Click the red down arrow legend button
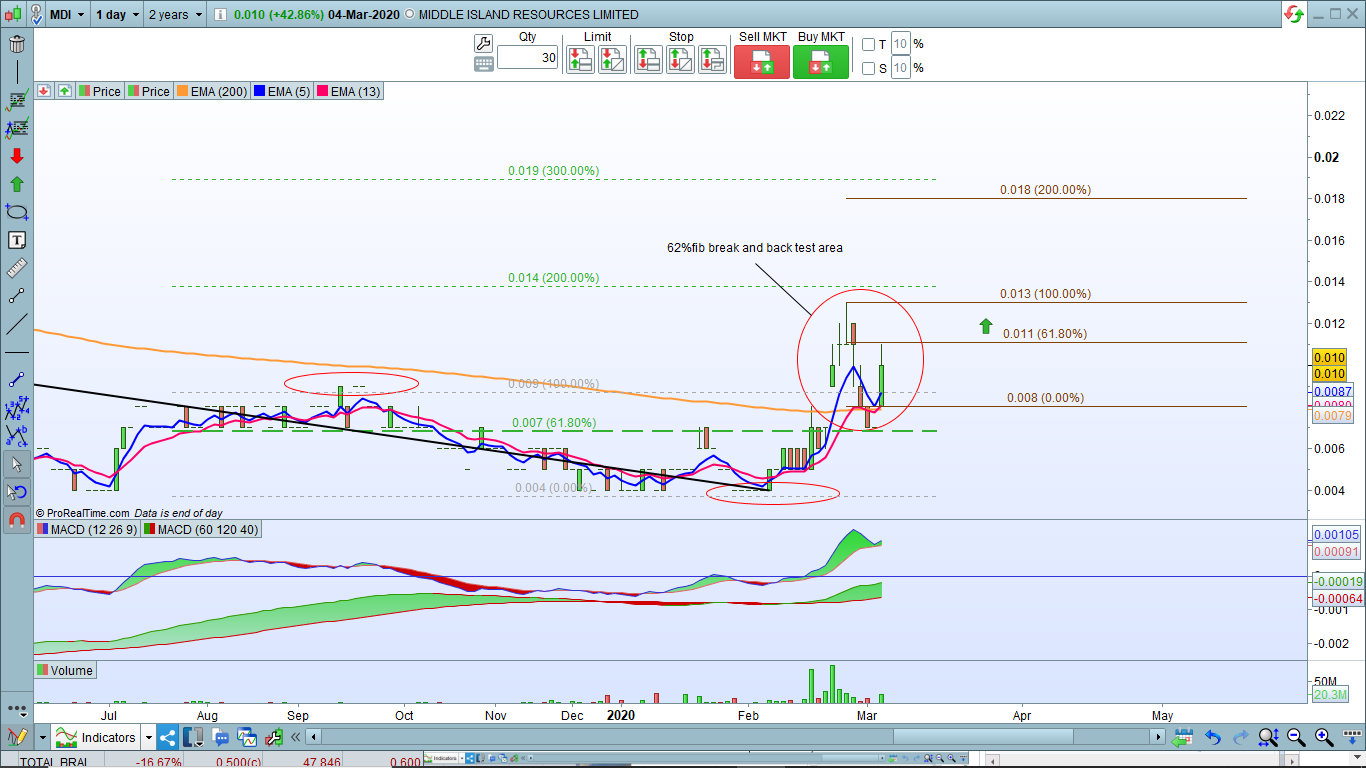 pos(44,91)
